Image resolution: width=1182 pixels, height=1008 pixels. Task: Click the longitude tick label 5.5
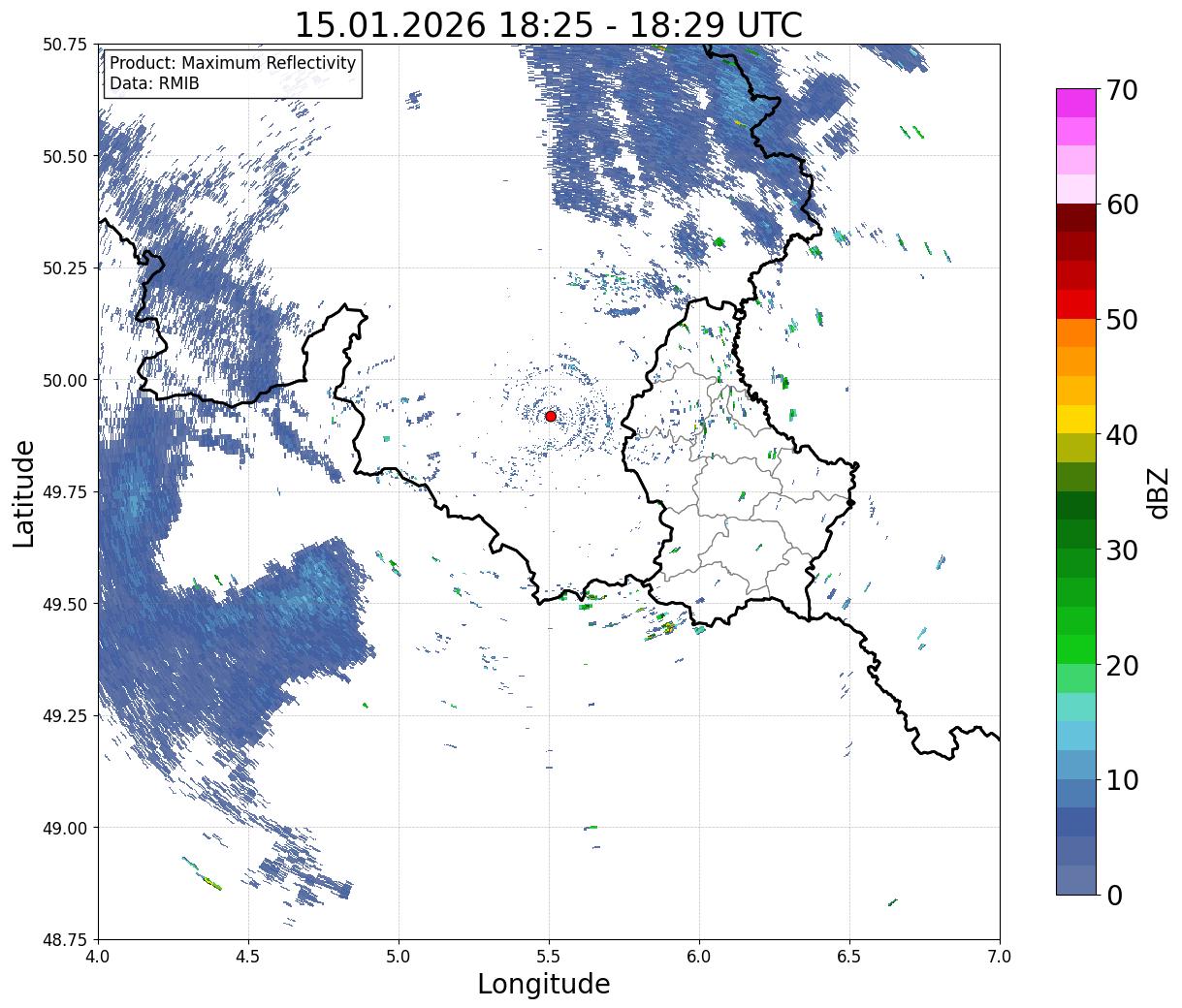tap(549, 957)
